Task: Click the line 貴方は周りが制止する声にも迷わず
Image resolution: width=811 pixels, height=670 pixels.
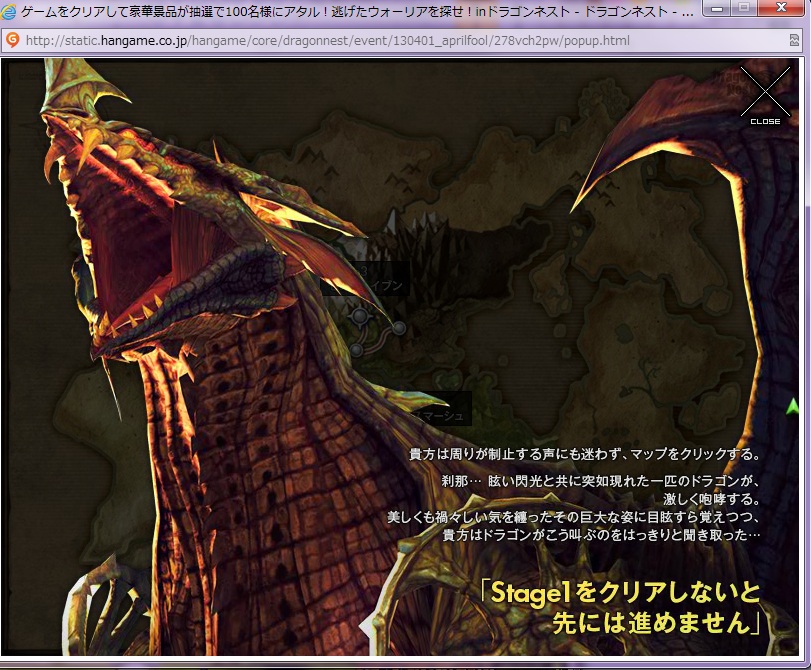Action: pyautogui.click(x=585, y=454)
